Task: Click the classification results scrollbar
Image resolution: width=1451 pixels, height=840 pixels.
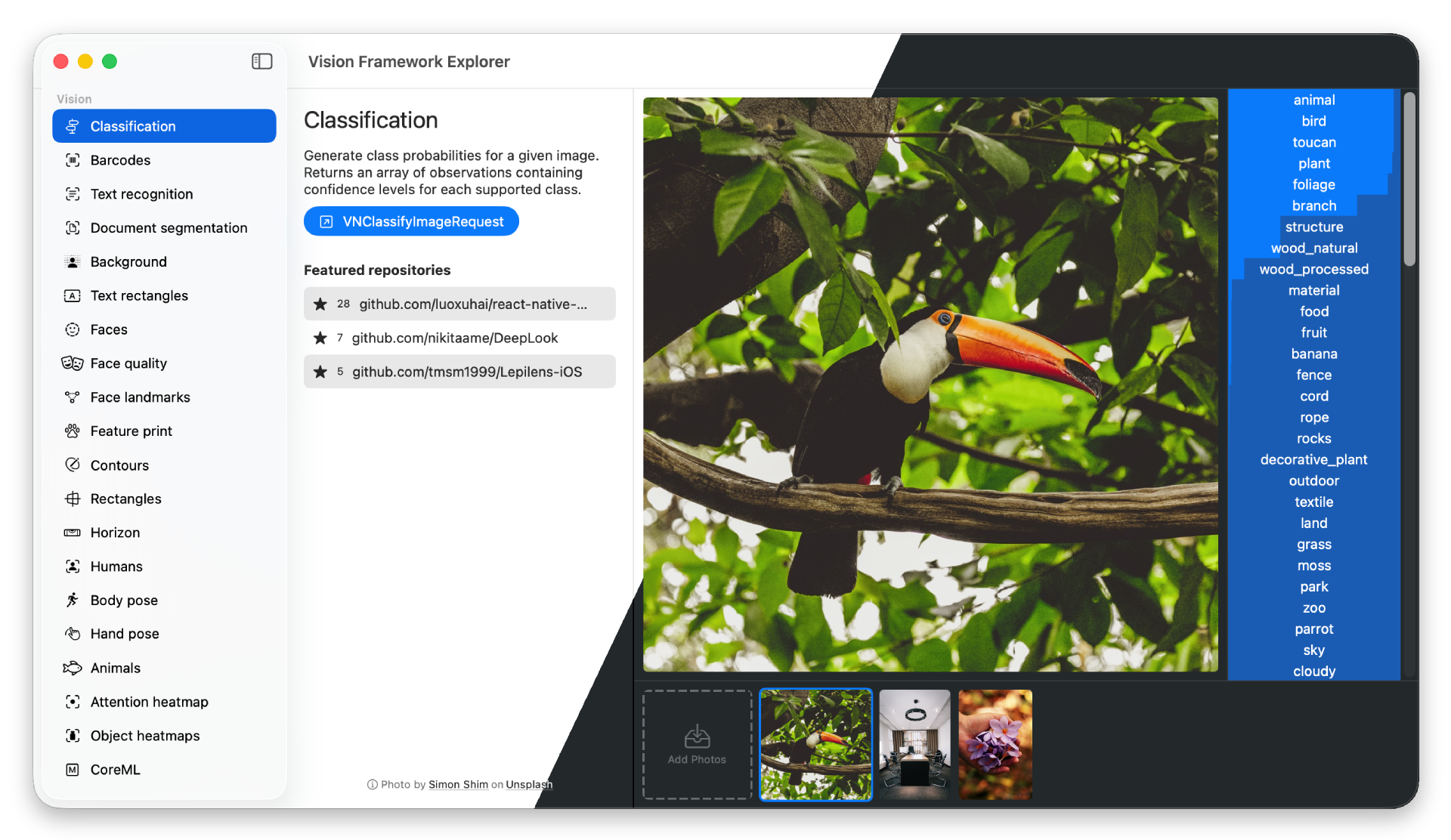Action: point(1409,180)
